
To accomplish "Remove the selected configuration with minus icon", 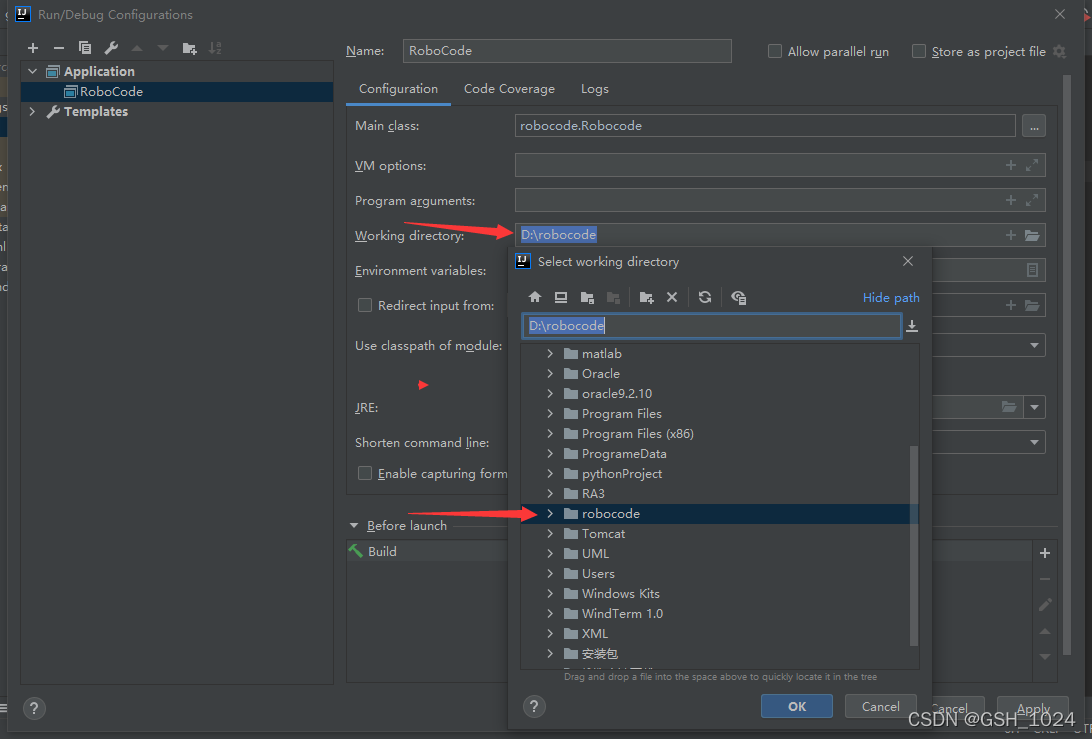I will 58,48.
